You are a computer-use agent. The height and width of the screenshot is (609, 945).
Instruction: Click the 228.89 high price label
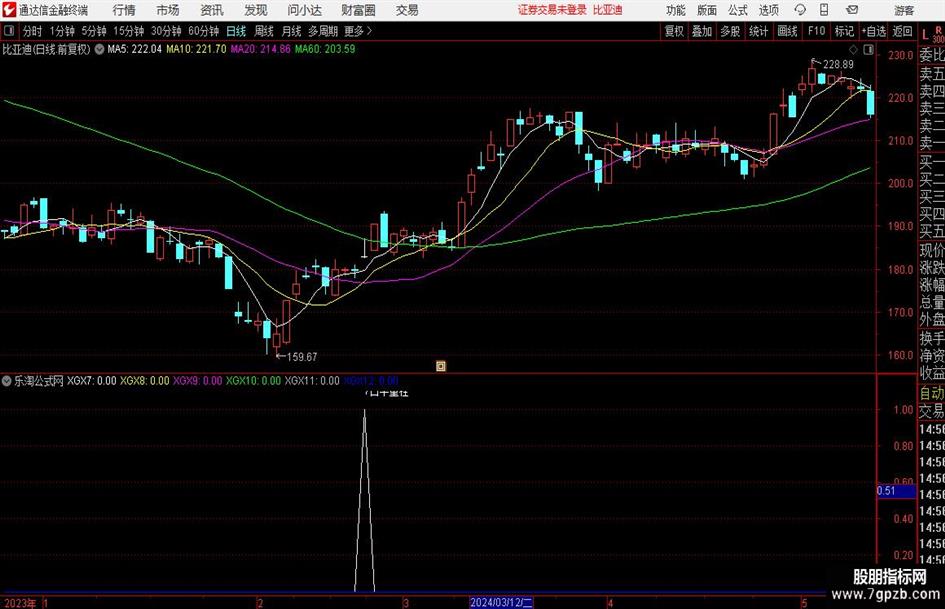pyautogui.click(x=838, y=65)
